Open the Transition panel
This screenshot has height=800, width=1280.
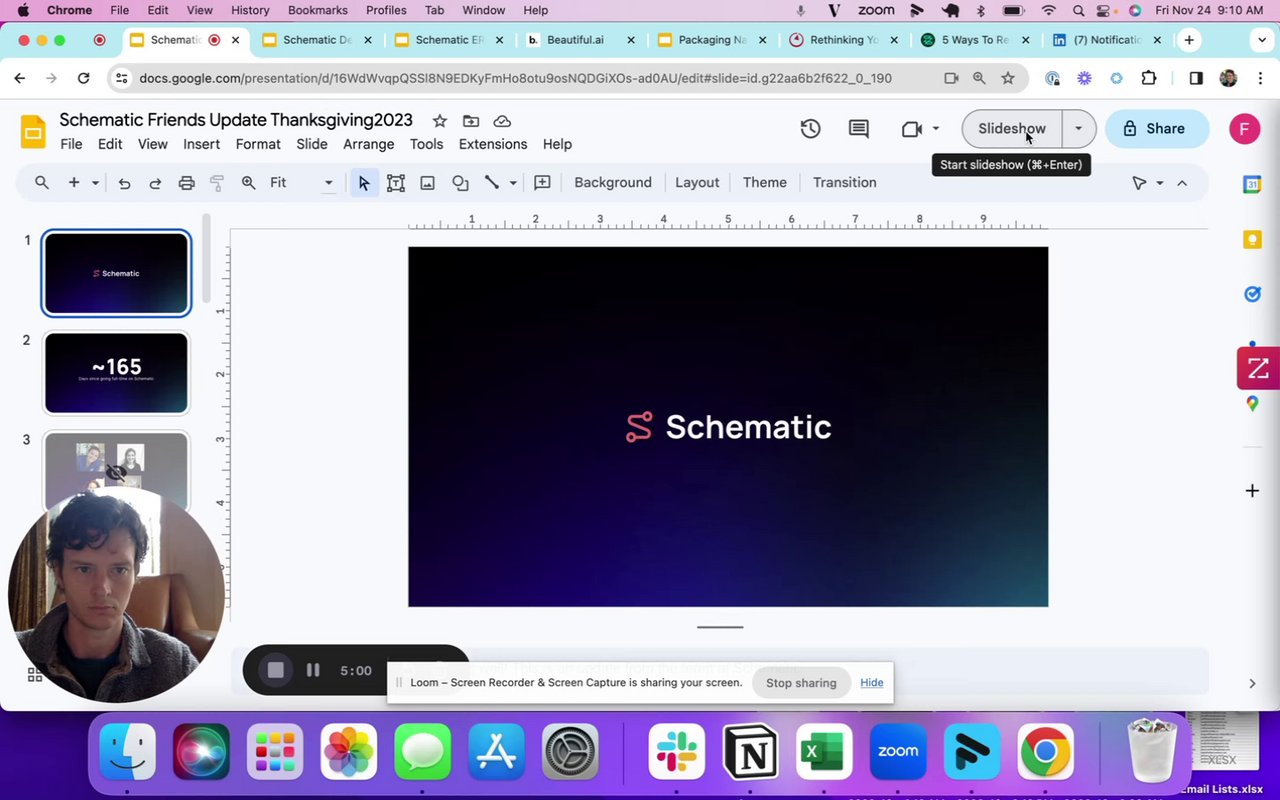pyautogui.click(x=845, y=182)
